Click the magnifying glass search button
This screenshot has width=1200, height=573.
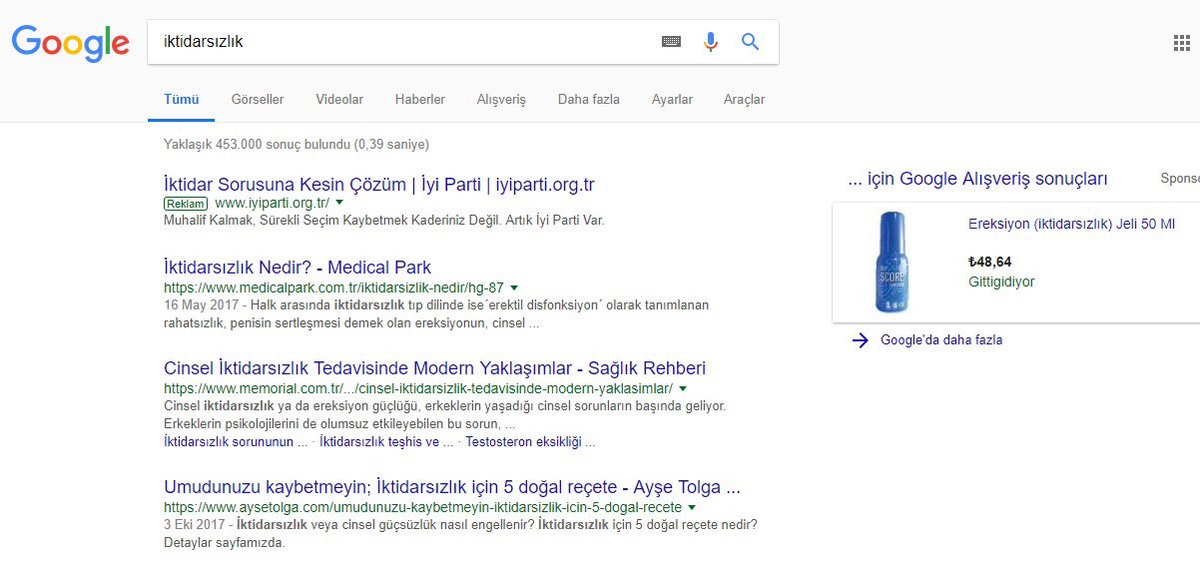(750, 42)
